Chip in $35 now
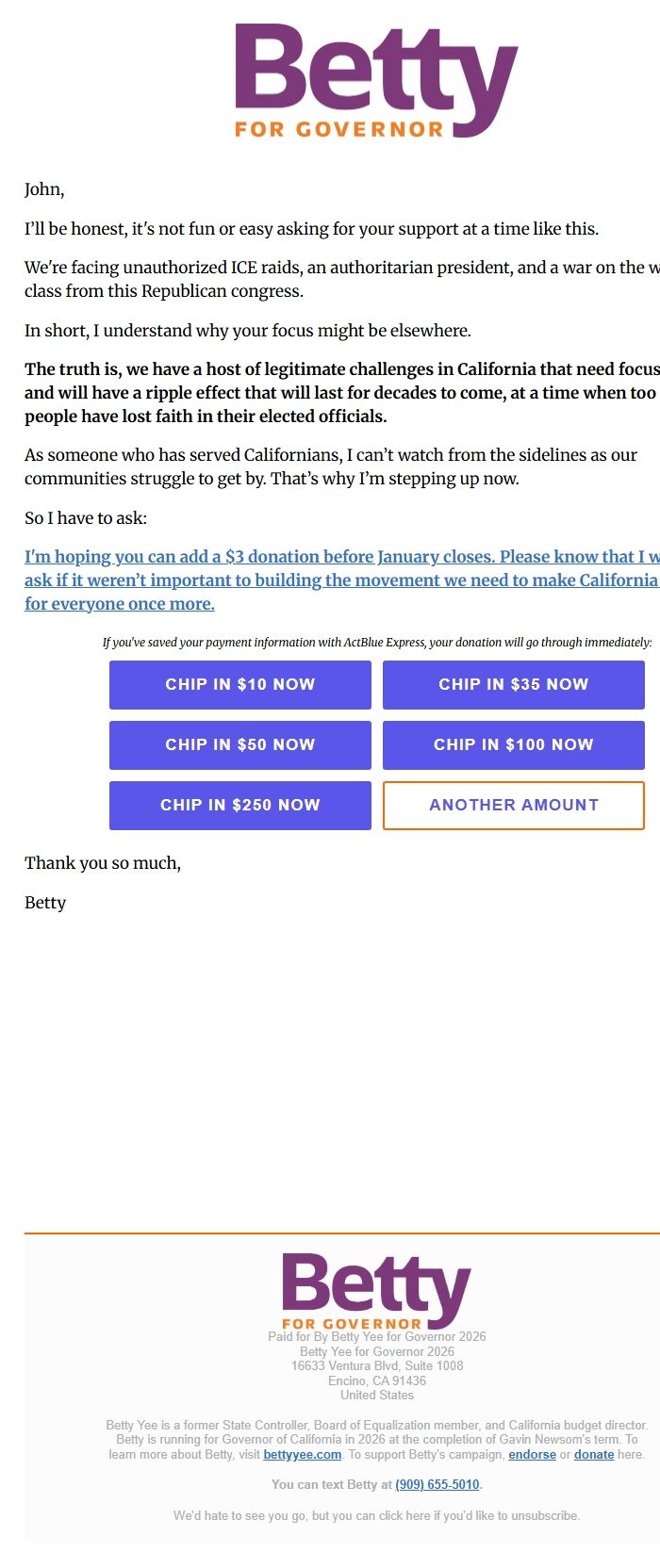Screen dimensions: 660x1568 513,684
